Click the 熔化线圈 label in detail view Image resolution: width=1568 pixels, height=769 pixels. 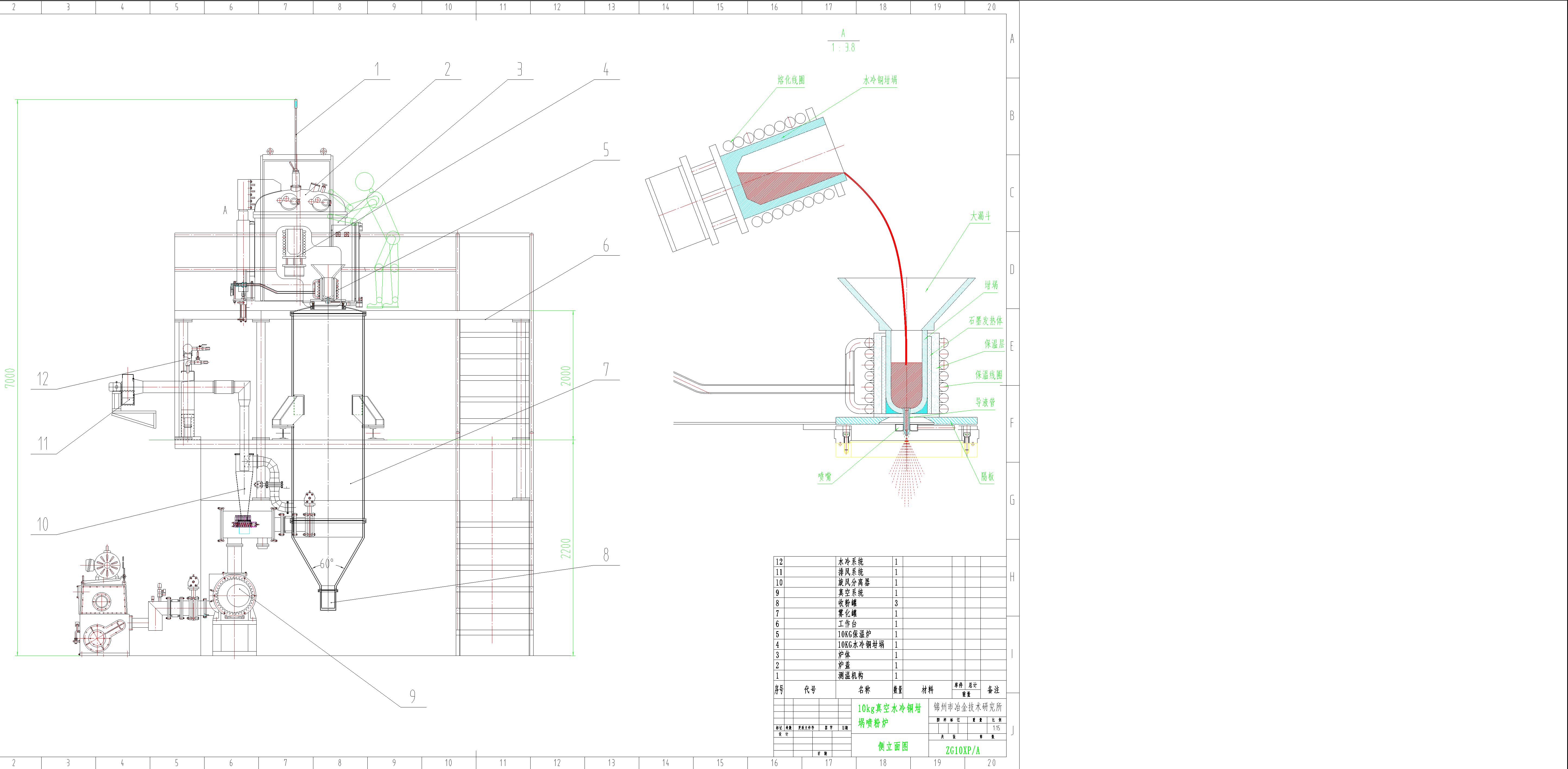click(791, 80)
